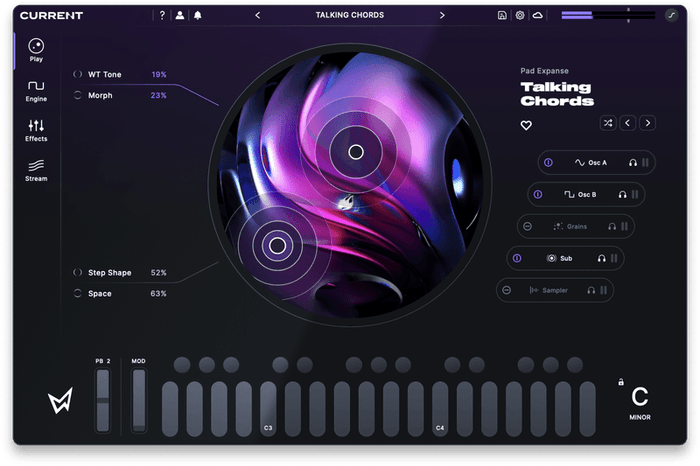Open the Talking Chords preset browser
The width and height of the screenshot is (700, 466).
pyautogui.click(x=349, y=15)
